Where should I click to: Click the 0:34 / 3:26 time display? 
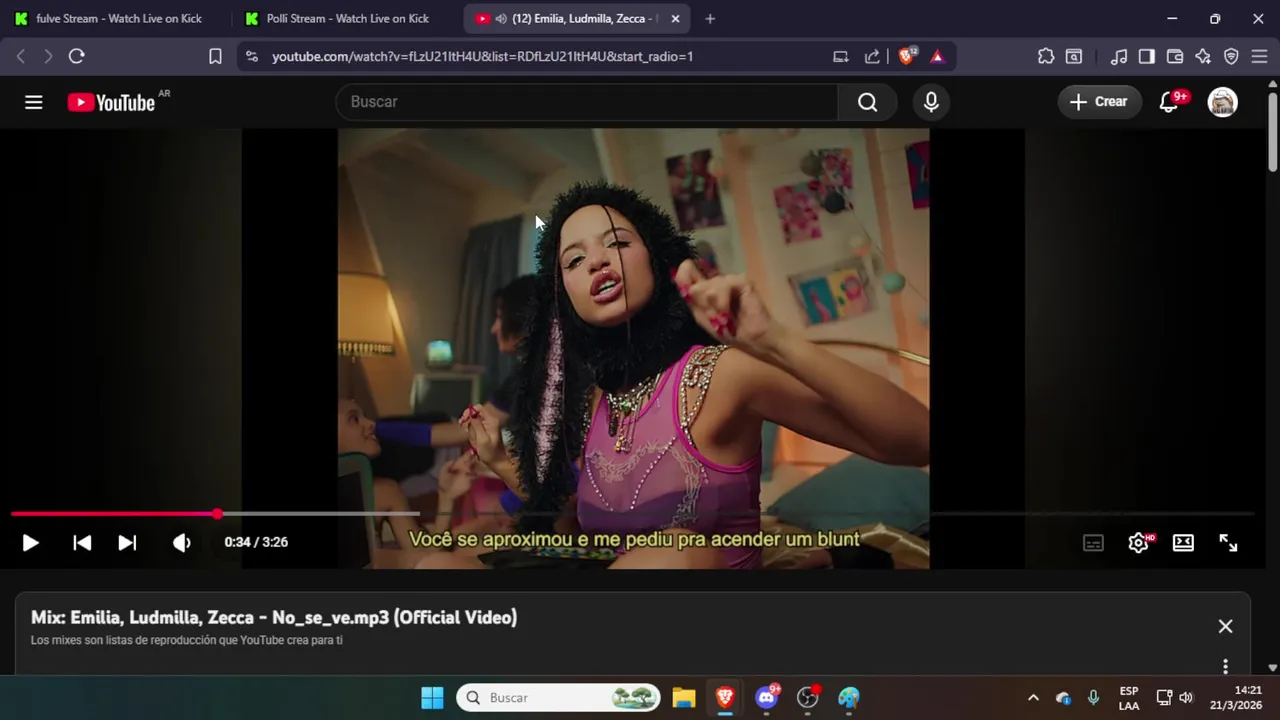[x=256, y=542]
